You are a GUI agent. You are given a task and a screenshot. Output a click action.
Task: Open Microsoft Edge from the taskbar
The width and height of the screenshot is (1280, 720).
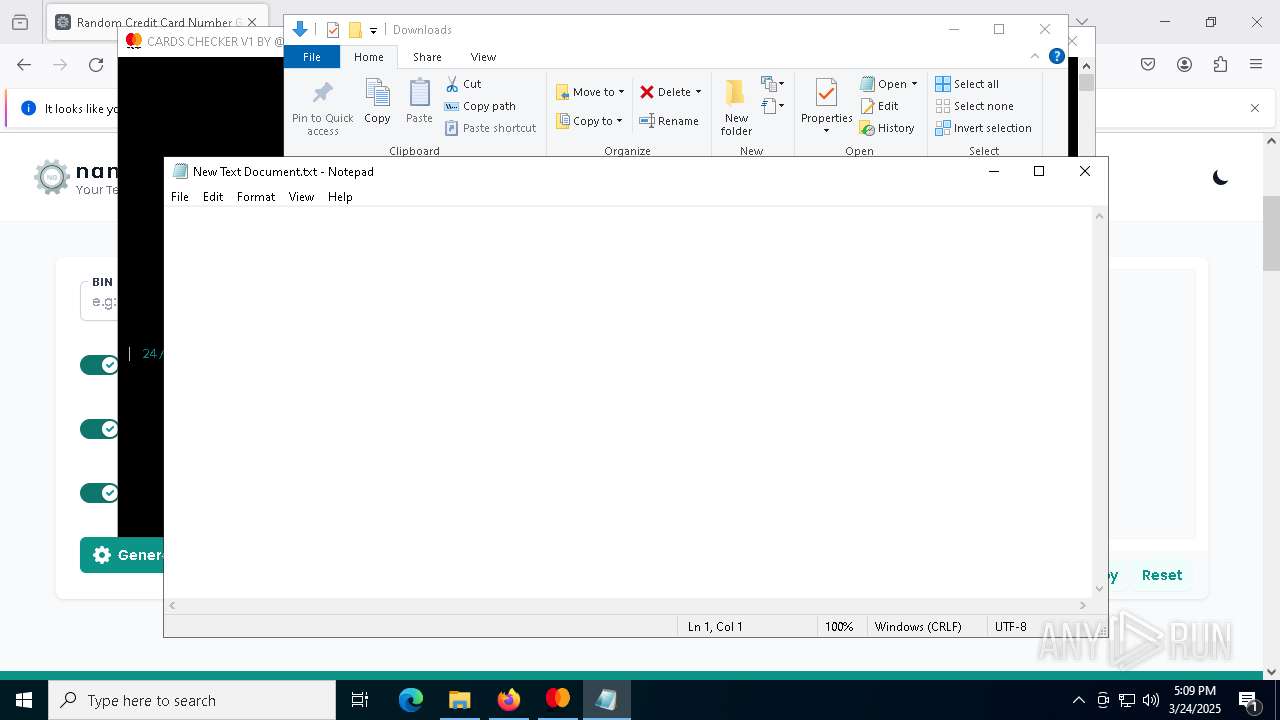click(x=411, y=700)
